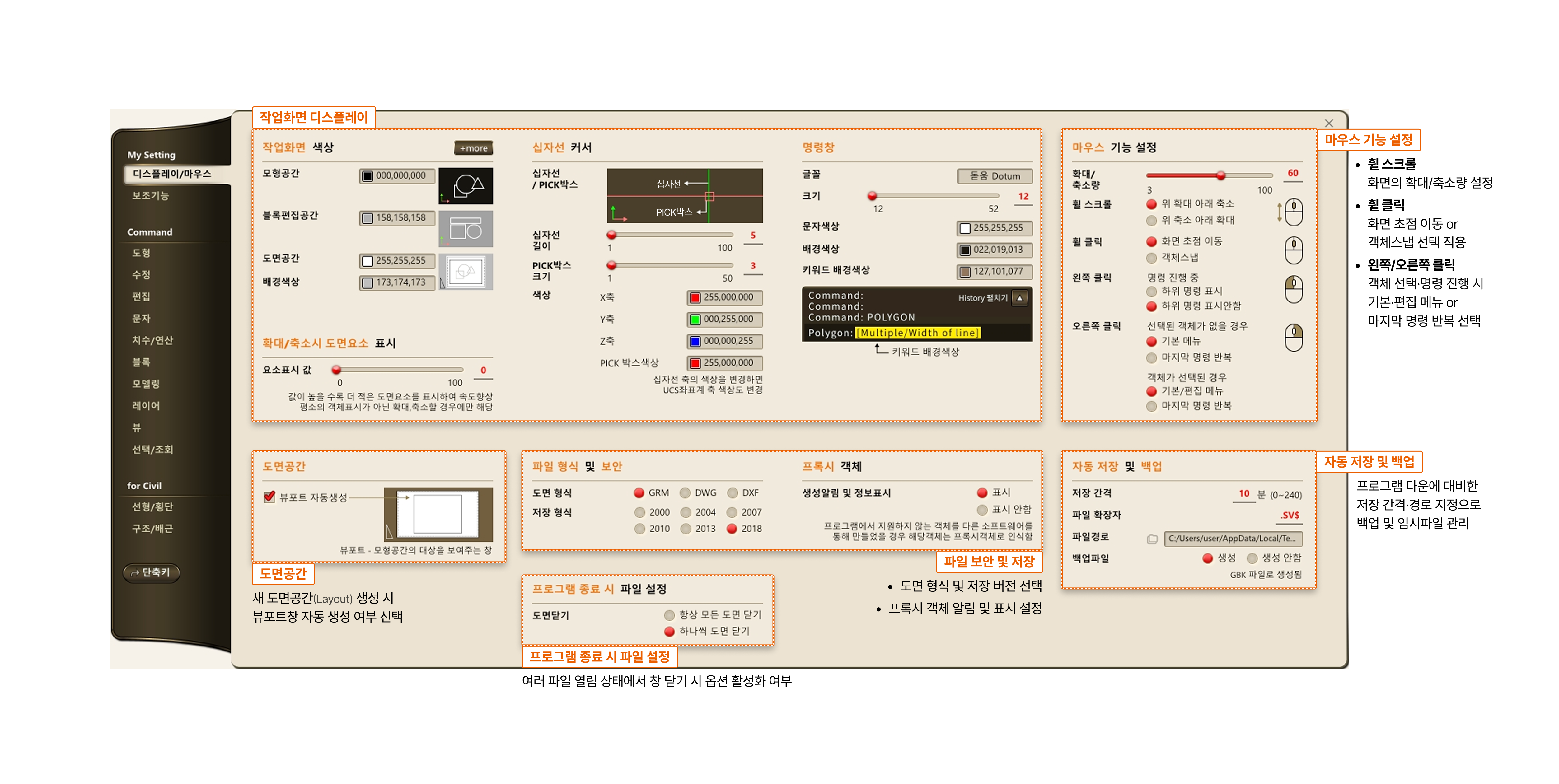Select the DWG drawing format radio
1559x784 pixels.
(x=685, y=492)
